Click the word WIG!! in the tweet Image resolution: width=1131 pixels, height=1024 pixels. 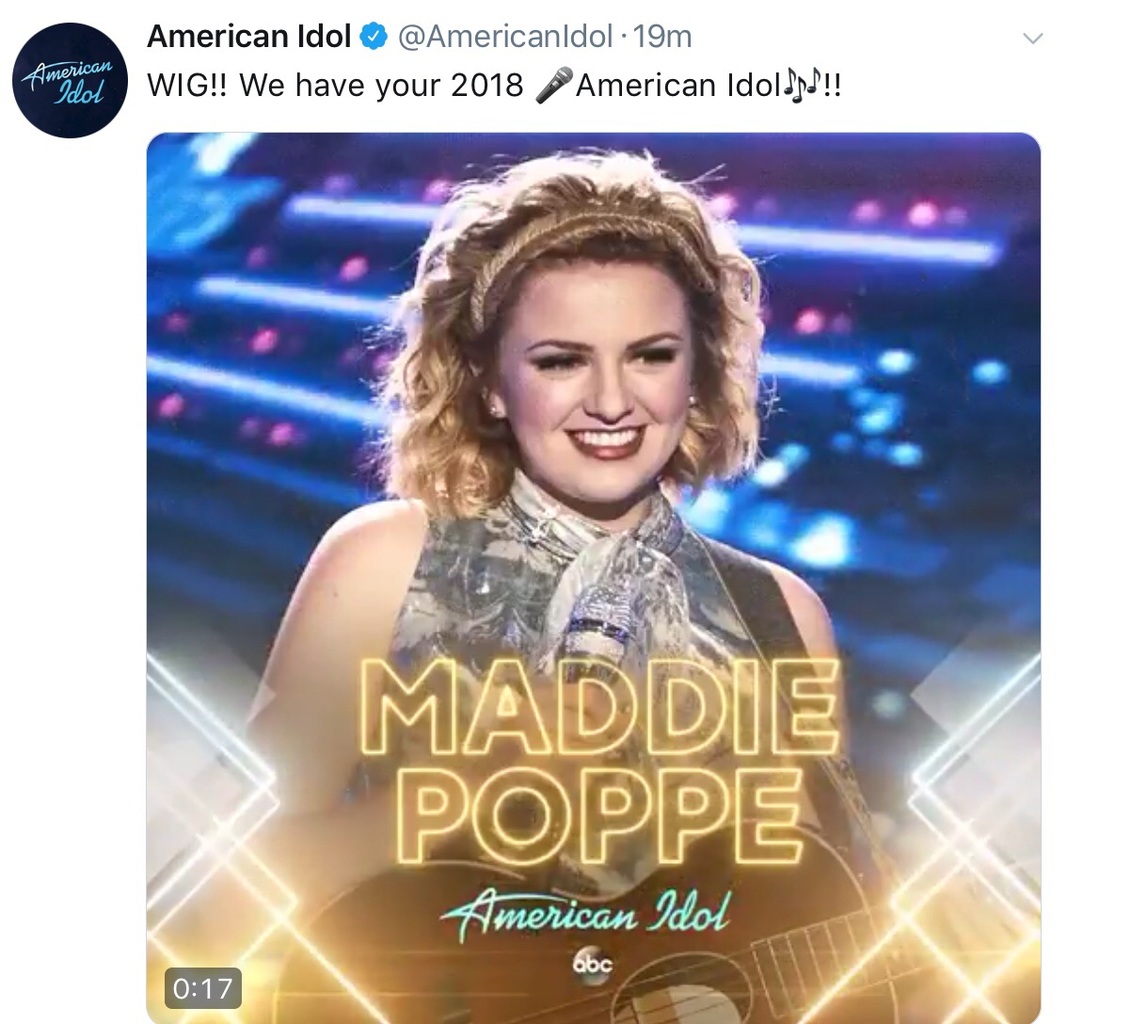point(187,85)
